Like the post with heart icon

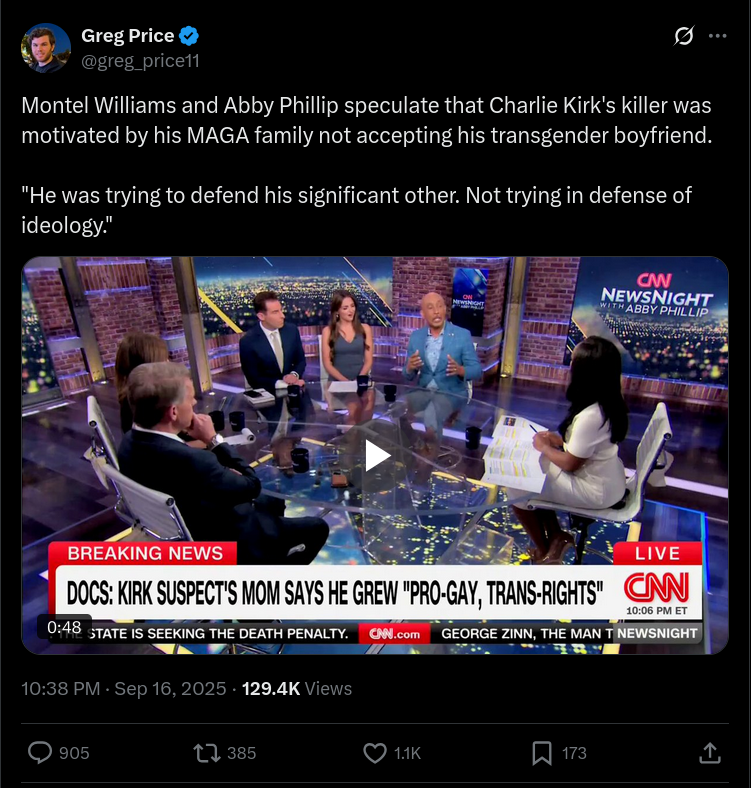tap(375, 753)
